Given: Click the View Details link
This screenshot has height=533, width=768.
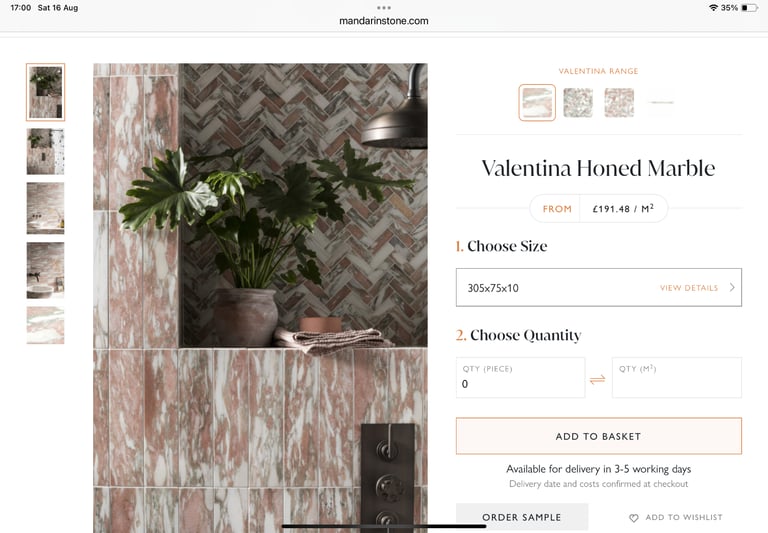Looking at the screenshot, I should (689, 288).
